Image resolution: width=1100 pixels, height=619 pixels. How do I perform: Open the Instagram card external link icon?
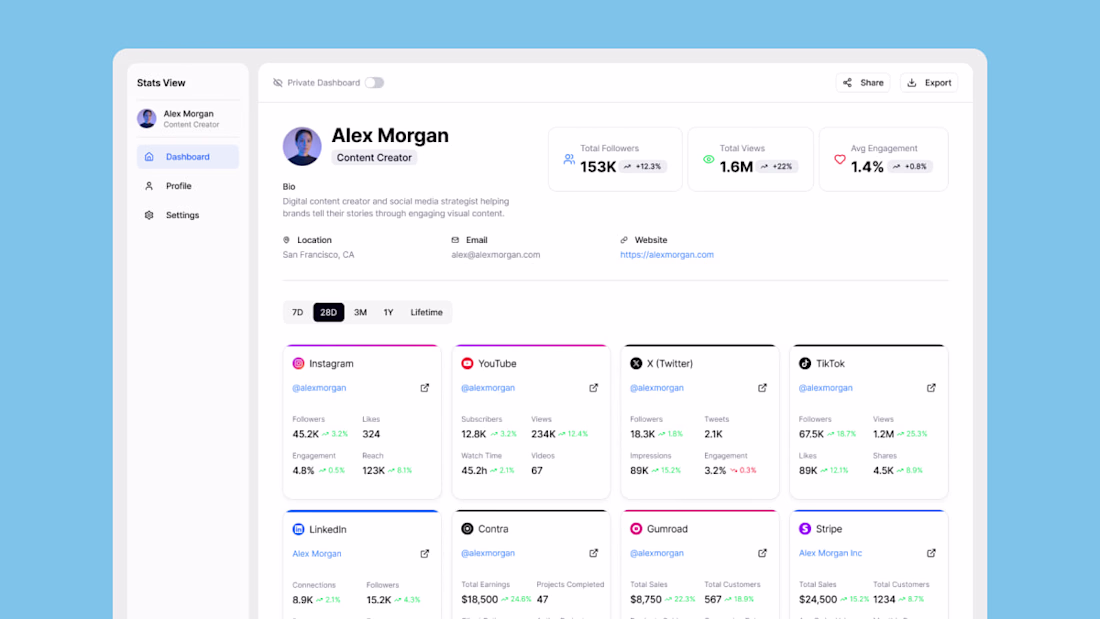coord(424,388)
